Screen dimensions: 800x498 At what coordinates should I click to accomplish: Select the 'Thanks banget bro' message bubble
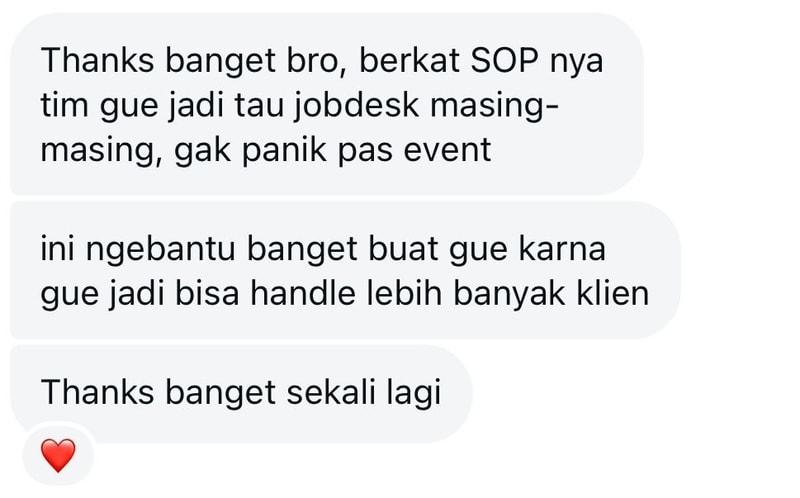coord(327,104)
